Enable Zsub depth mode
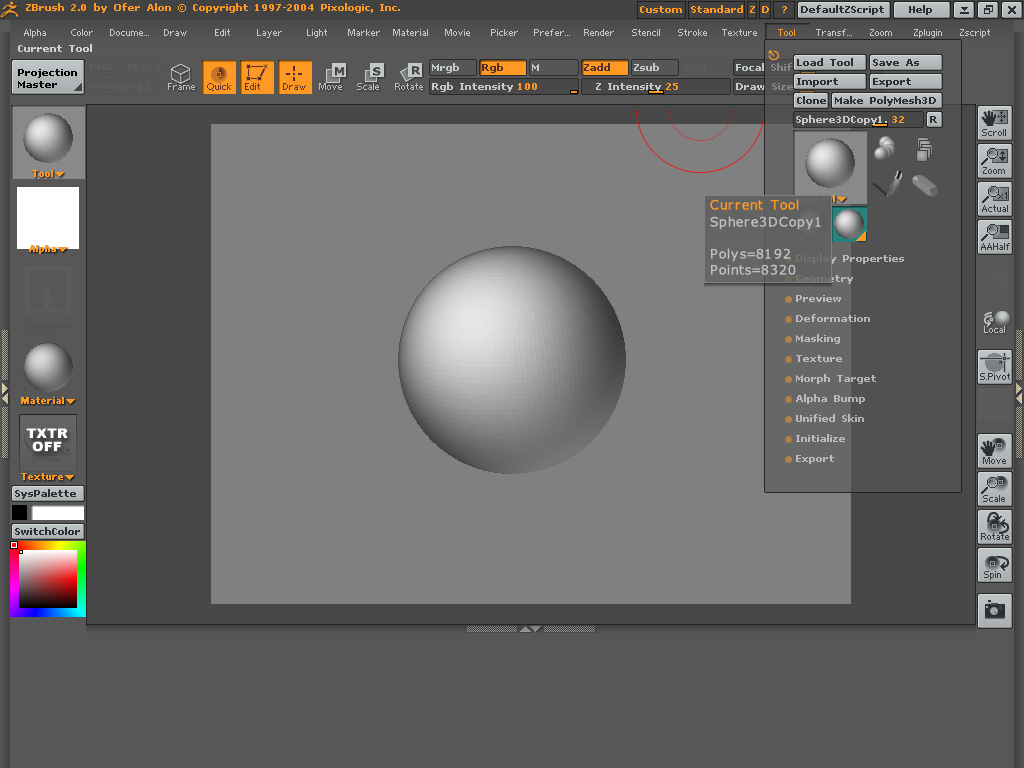This screenshot has height=768, width=1024. [x=654, y=68]
